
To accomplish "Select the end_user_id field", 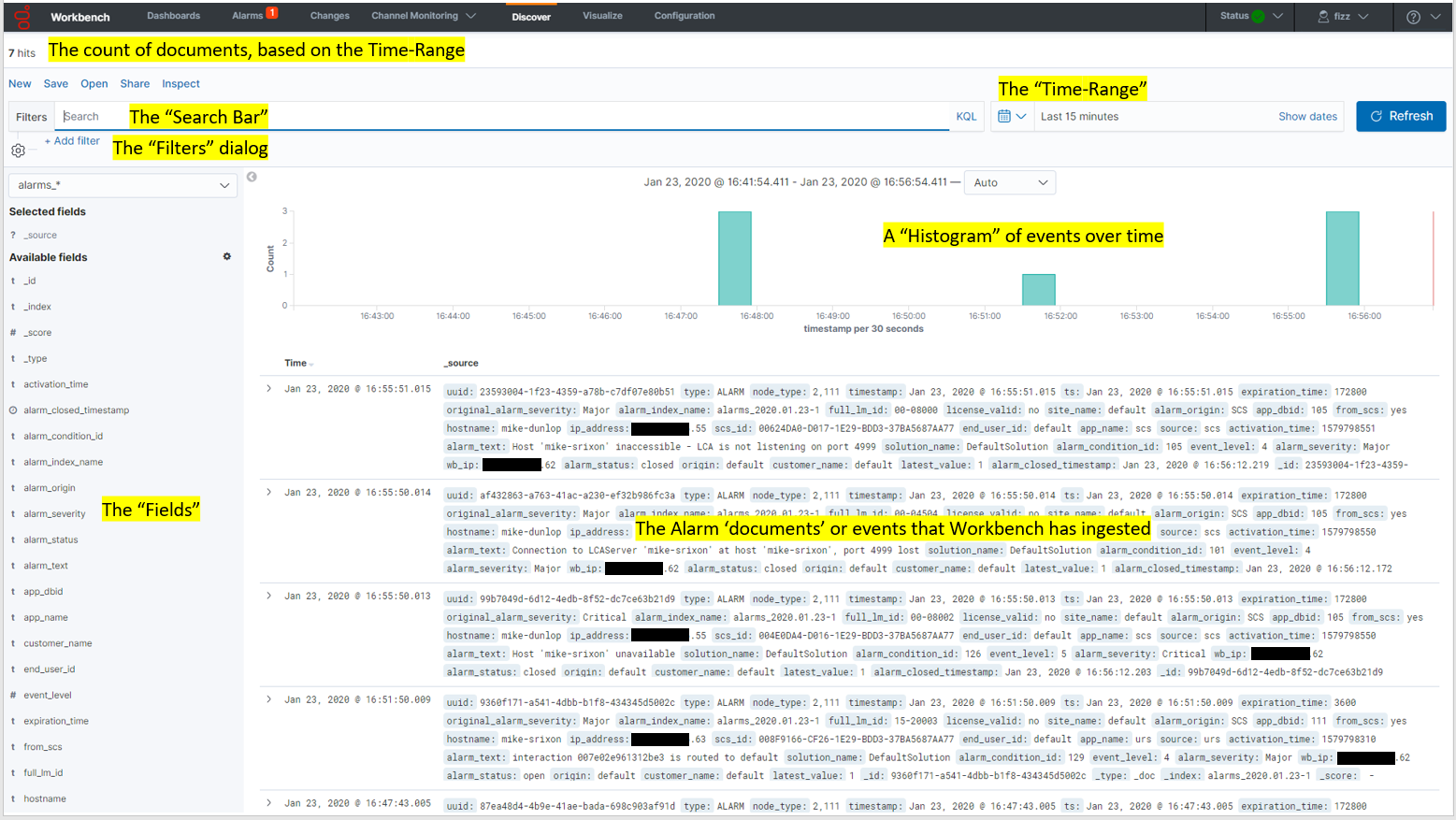I will click(x=50, y=669).
